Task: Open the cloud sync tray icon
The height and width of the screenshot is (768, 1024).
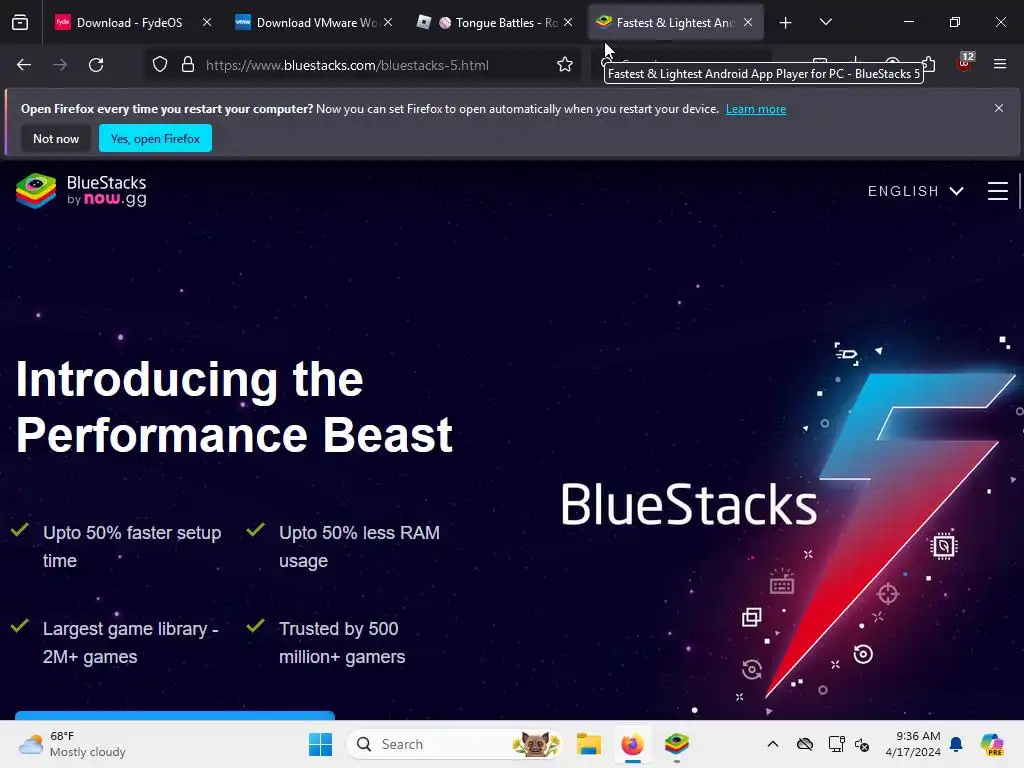Action: coord(805,744)
